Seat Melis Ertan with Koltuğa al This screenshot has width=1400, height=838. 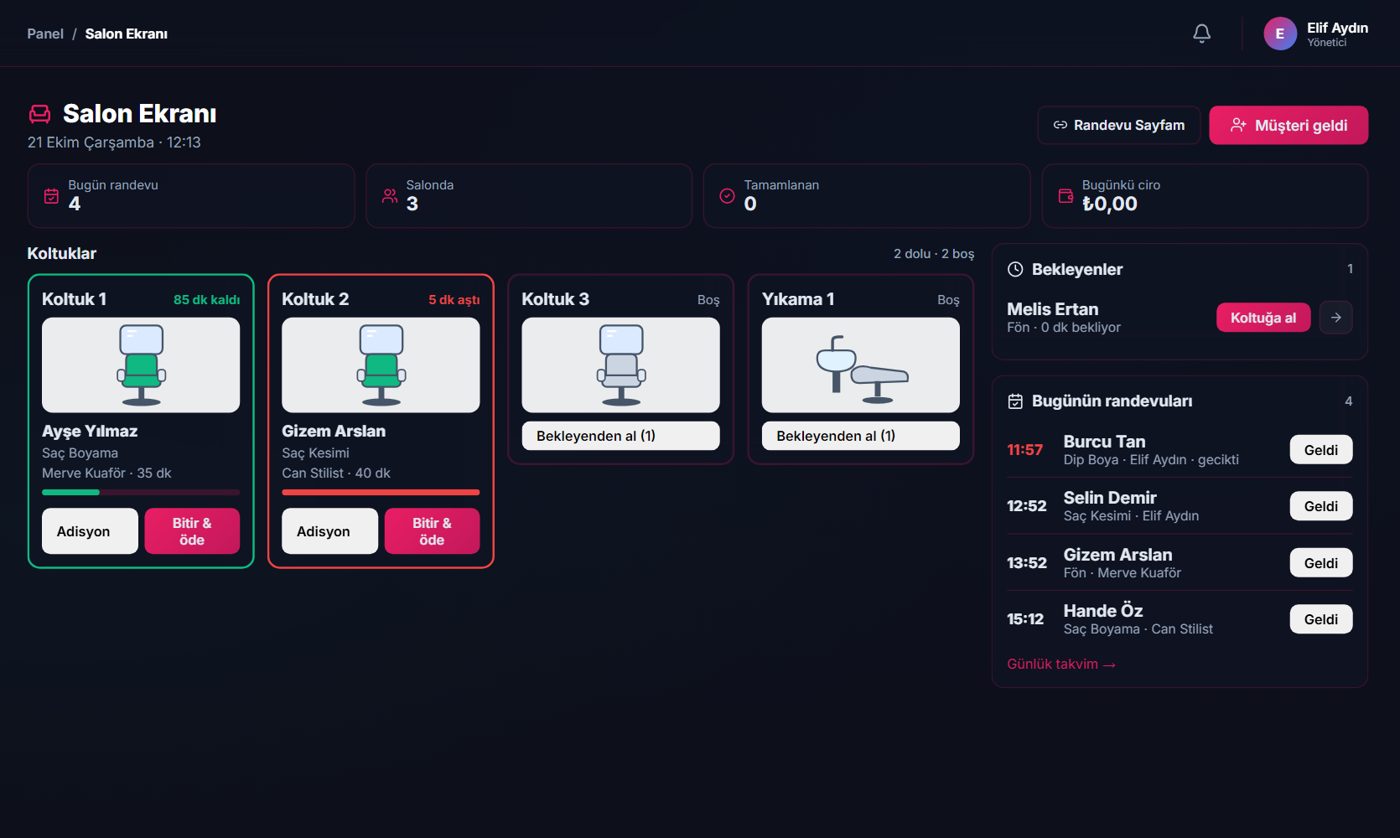1263,317
